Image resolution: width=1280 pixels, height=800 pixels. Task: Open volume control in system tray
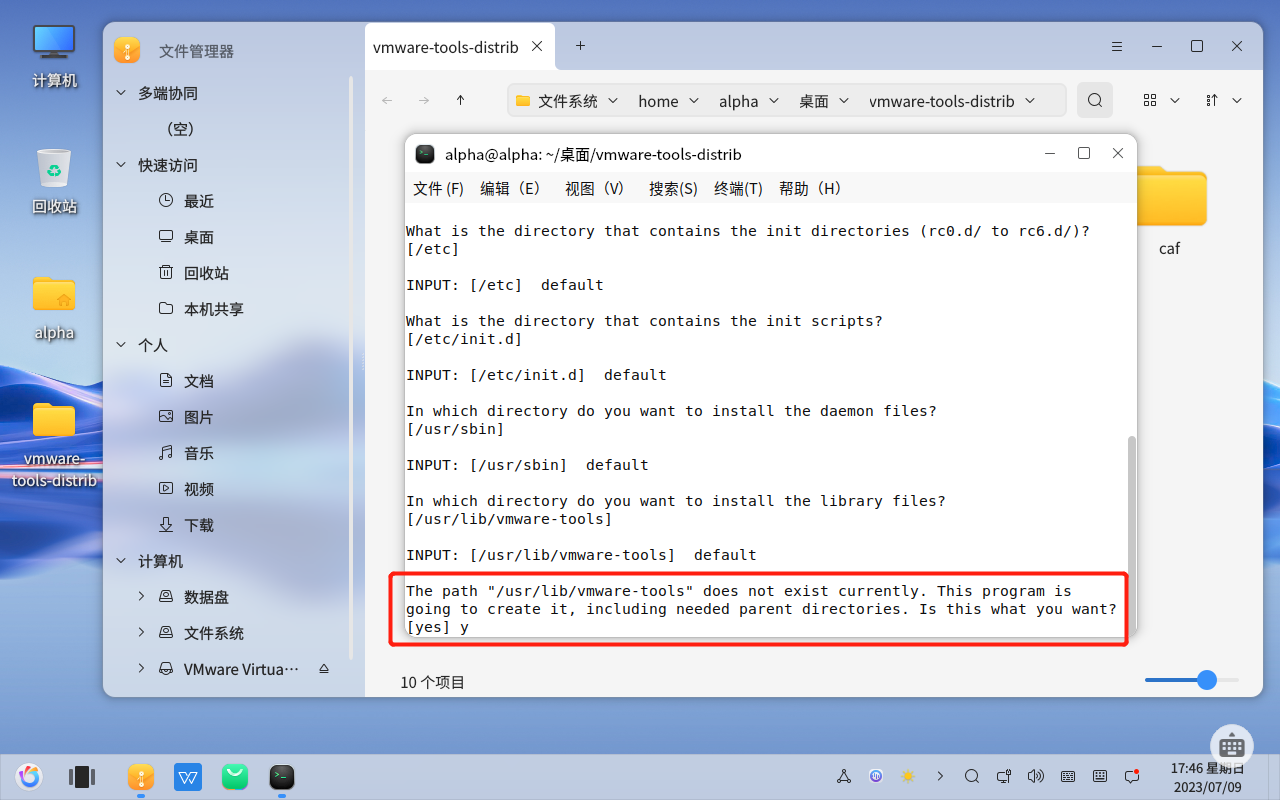1035,776
